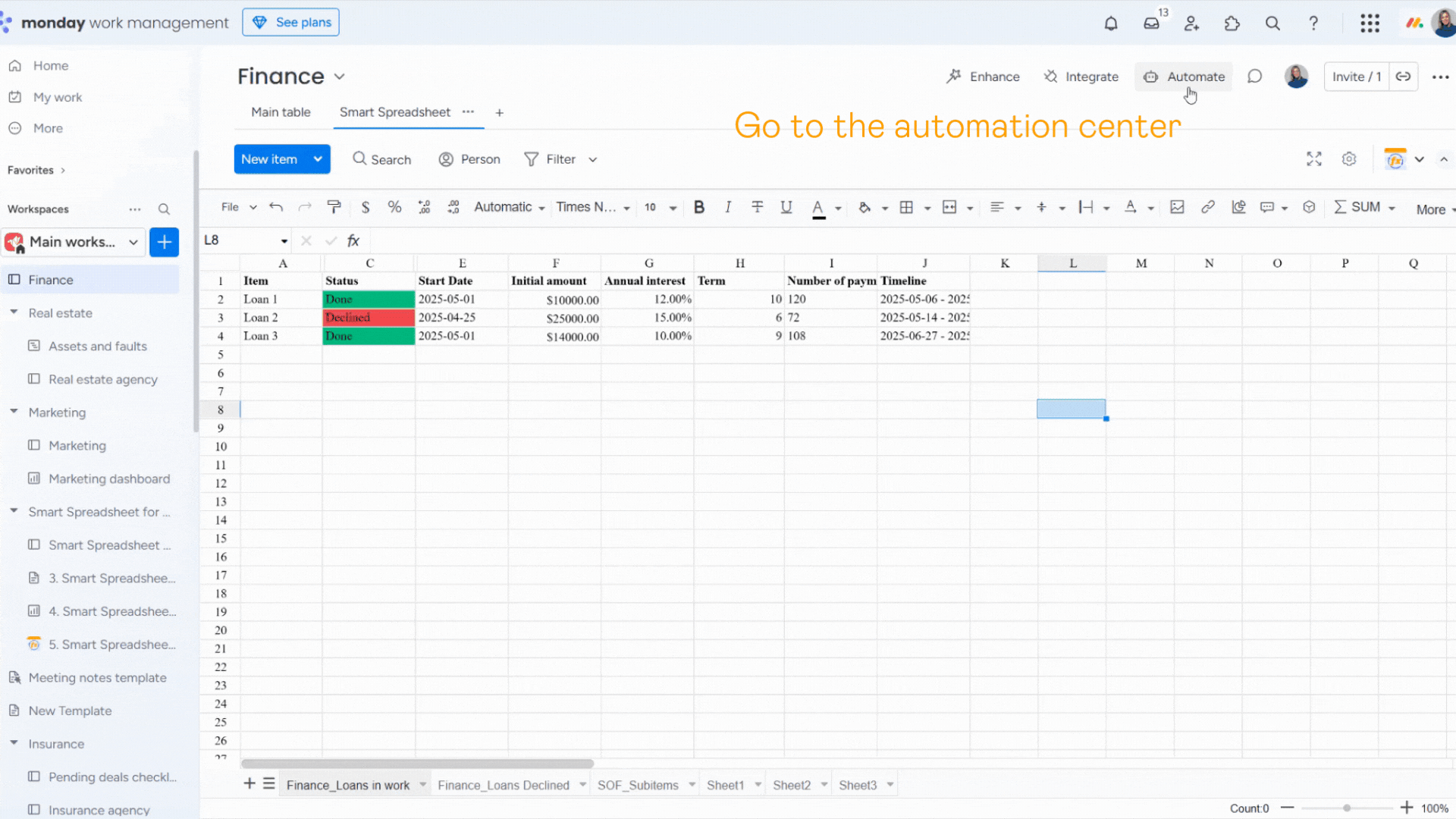Viewport: 1456px width, 819px height.
Task: Click the paint format brush icon
Action: click(334, 207)
